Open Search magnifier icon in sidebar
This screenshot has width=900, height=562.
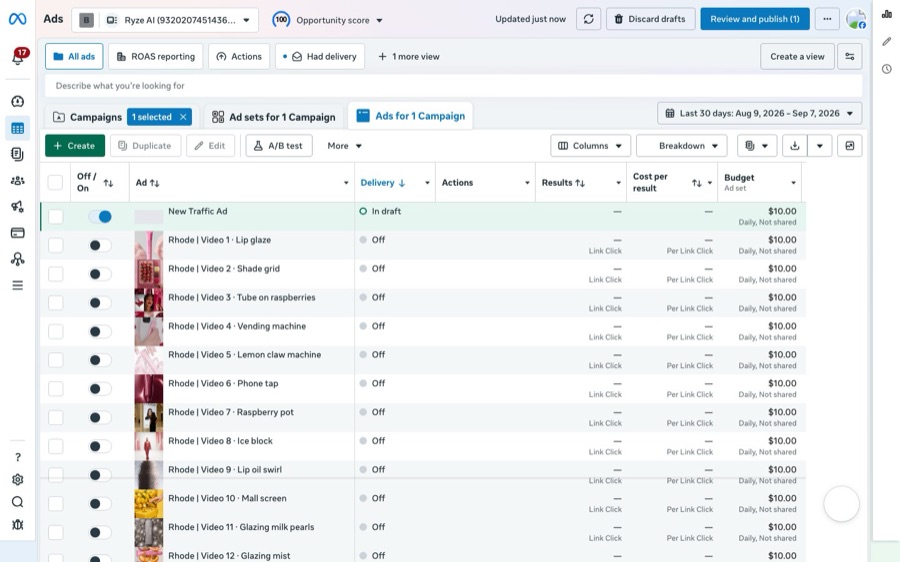[18, 502]
